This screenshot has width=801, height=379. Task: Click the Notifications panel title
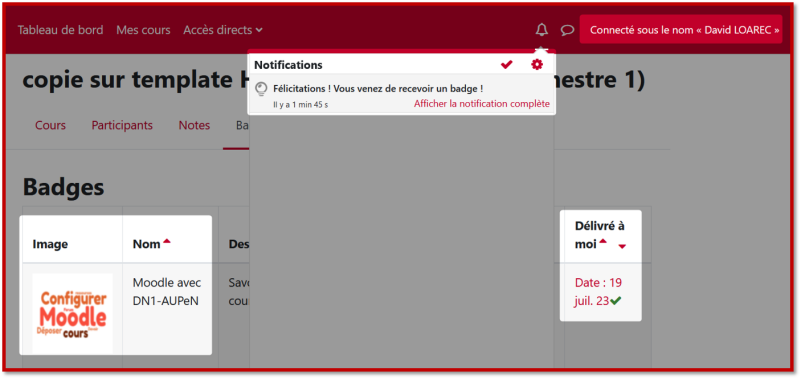pyautogui.click(x=288, y=65)
